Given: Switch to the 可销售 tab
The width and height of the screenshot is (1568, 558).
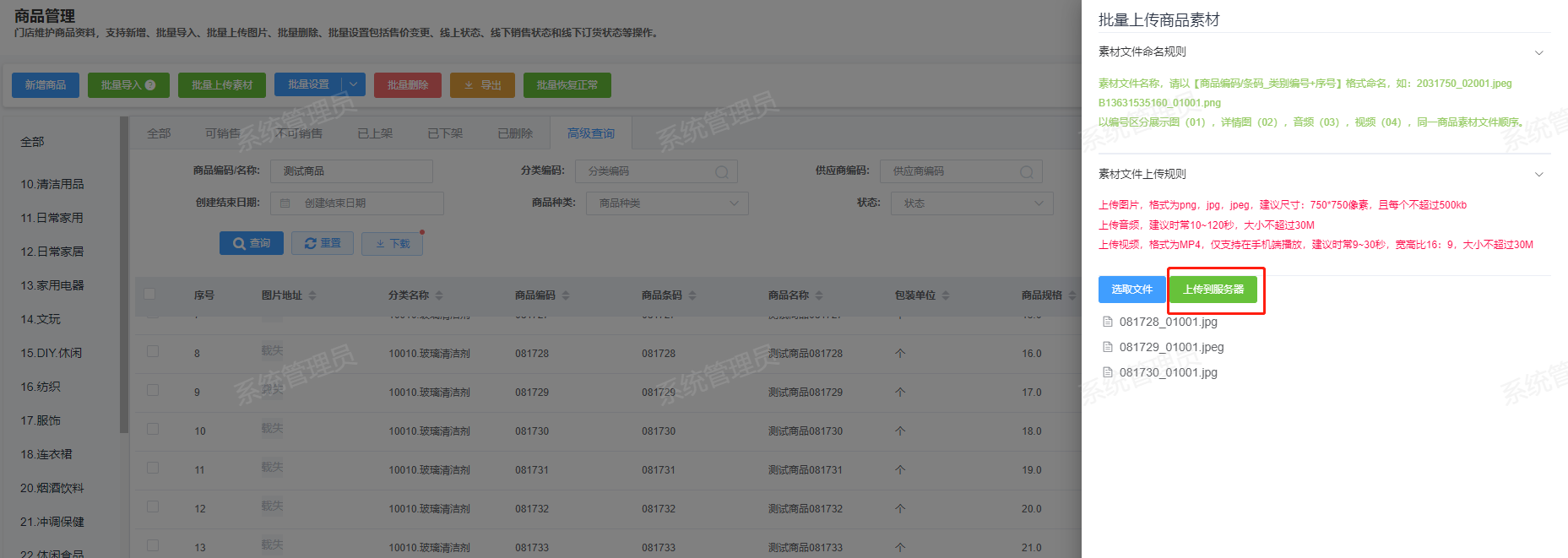Looking at the screenshot, I should [223, 133].
